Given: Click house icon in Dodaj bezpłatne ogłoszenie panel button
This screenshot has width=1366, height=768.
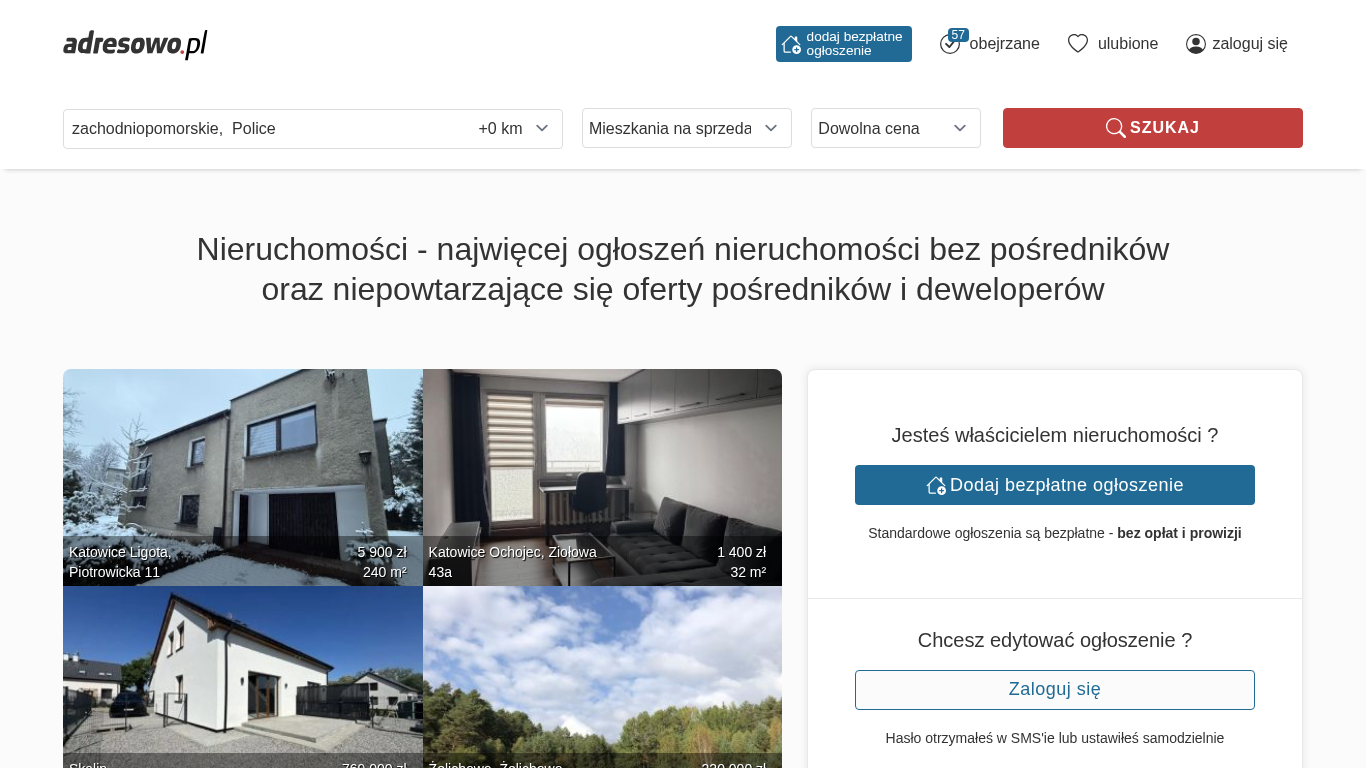Looking at the screenshot, I should (x=936, y=485).
